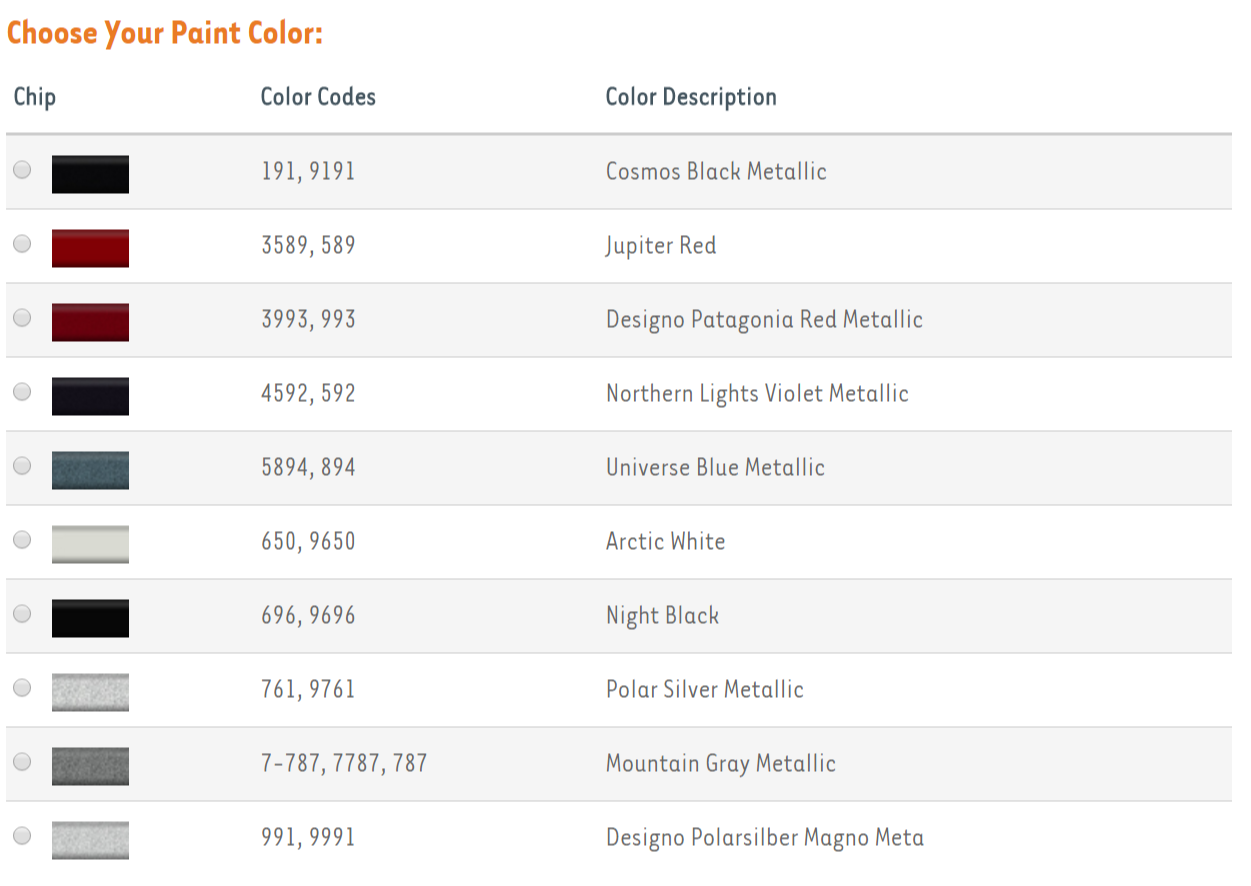Select the Night Black radio button
This screenshot has width=1251, height=886.
pyautogui.click(x=22, y=614)
